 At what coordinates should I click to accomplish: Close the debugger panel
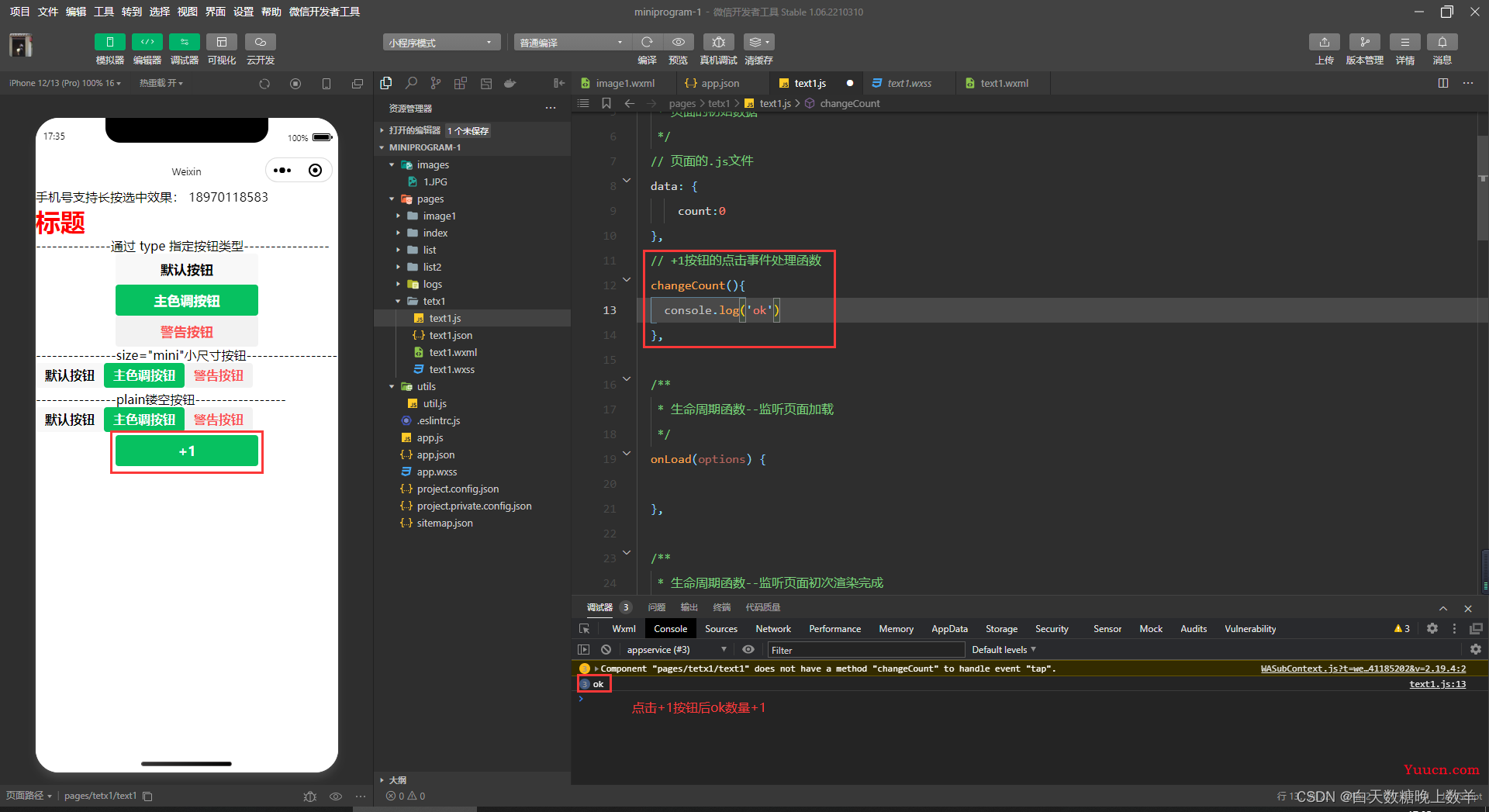pyautogui.click(x=1468, y=609)
